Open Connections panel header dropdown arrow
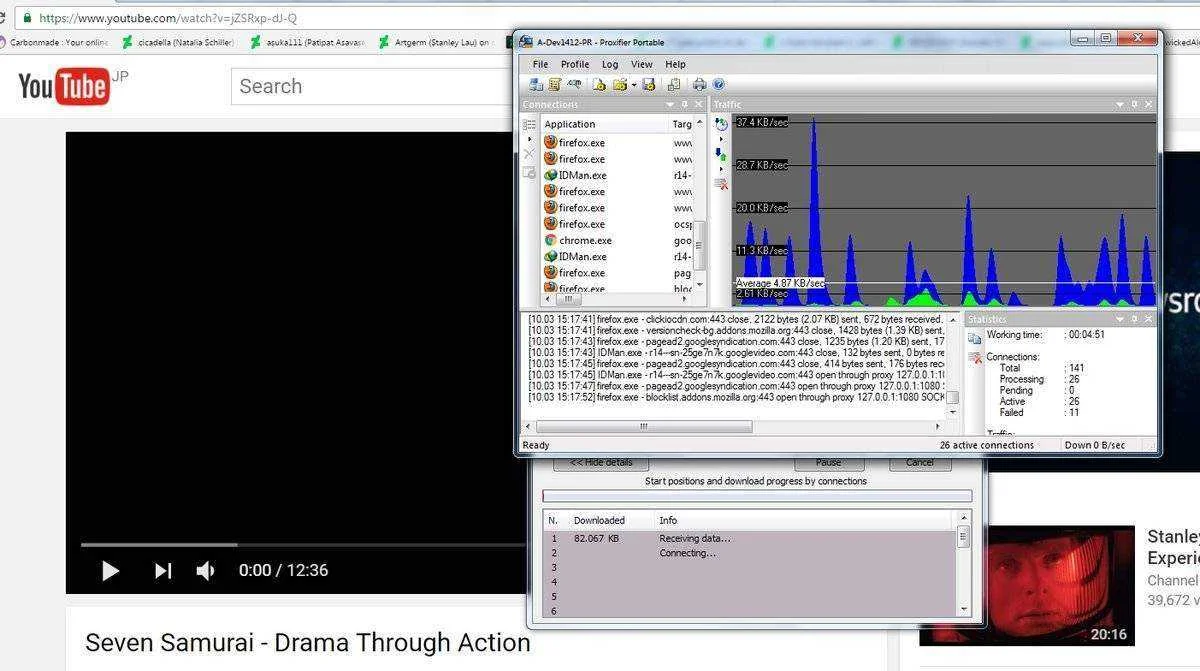Image resolution: width=1200 pixels, height=671 pixels. 670,104
